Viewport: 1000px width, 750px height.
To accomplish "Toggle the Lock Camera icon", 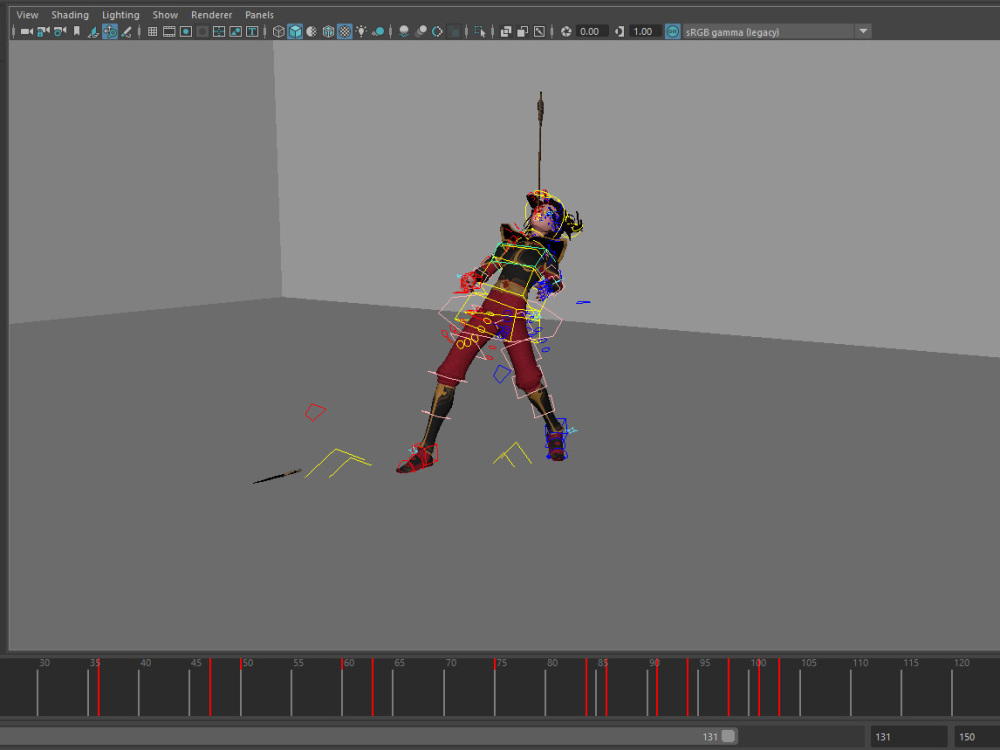I will pyautogui.click(x=43, y=31).
